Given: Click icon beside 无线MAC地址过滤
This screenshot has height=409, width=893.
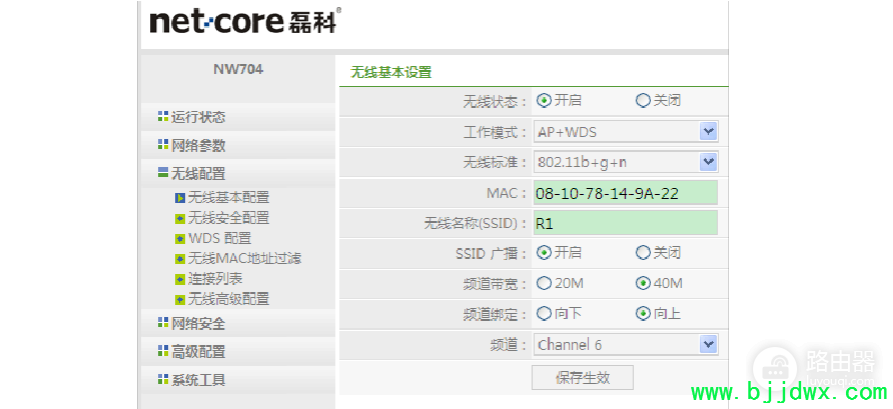Looking at the screenshot, I should (x=180, y=258).
